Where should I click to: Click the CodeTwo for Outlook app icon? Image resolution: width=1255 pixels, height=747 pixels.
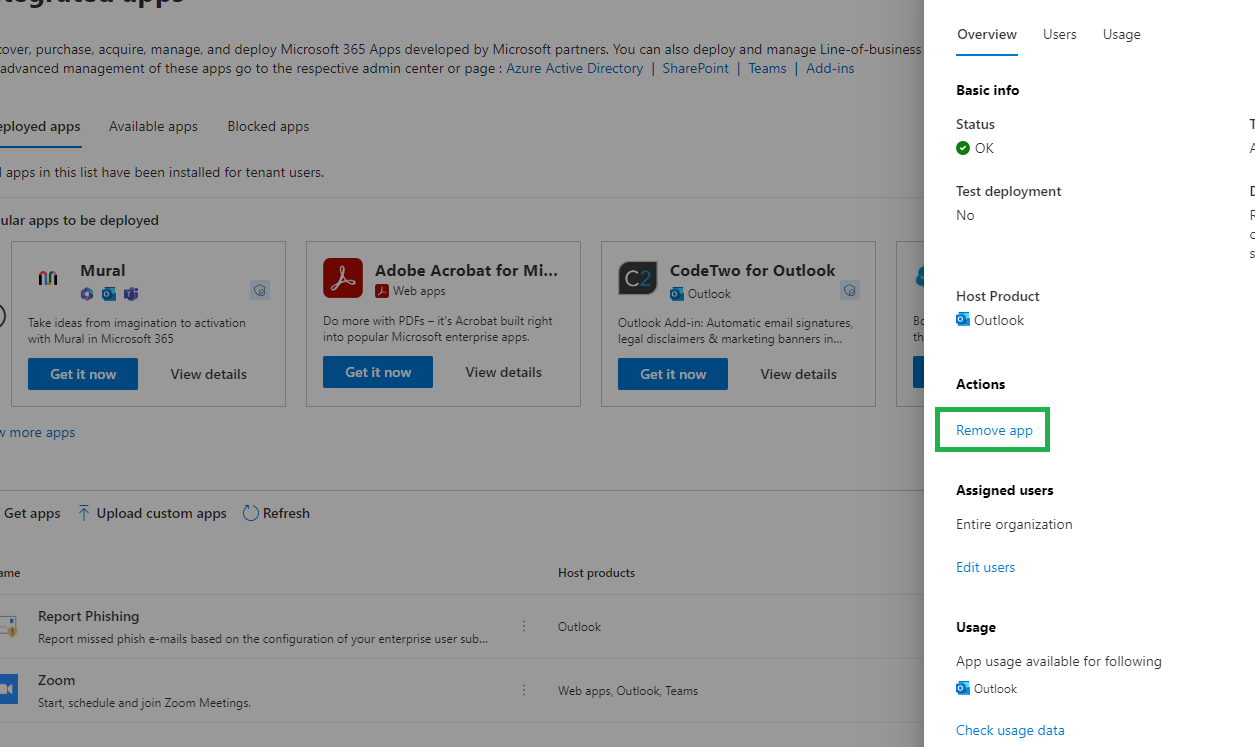tap(638, 277)
